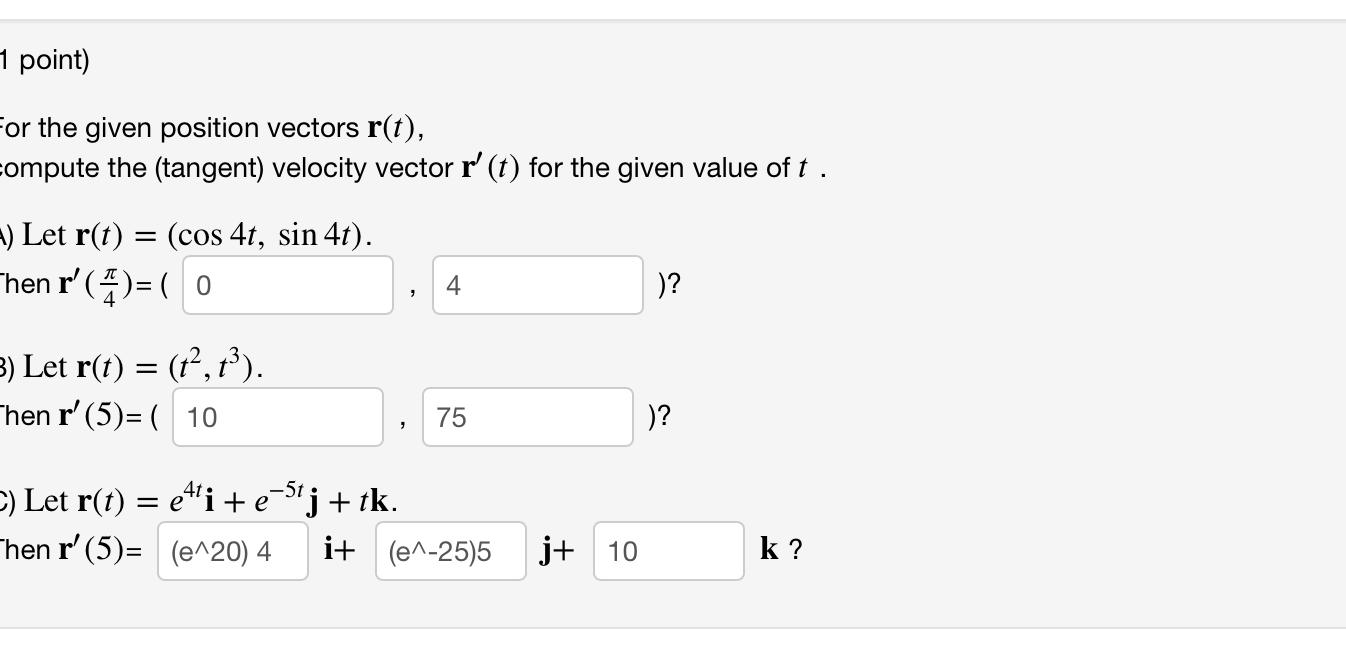Click the answer box after the comma in part A
The width and height of the screenshot is (1346, 648).
[540, 285]
